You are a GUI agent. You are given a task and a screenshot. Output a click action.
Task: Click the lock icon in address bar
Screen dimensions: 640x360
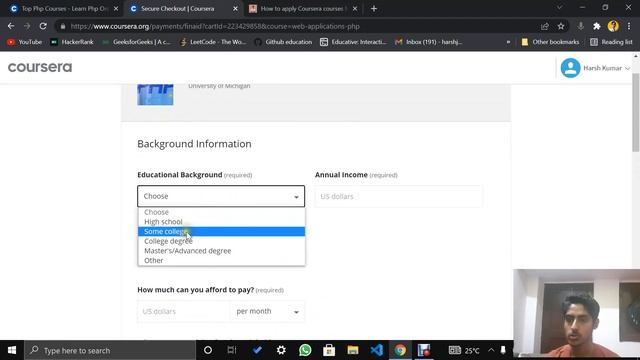pyautogui.click(x=62, y=26)
